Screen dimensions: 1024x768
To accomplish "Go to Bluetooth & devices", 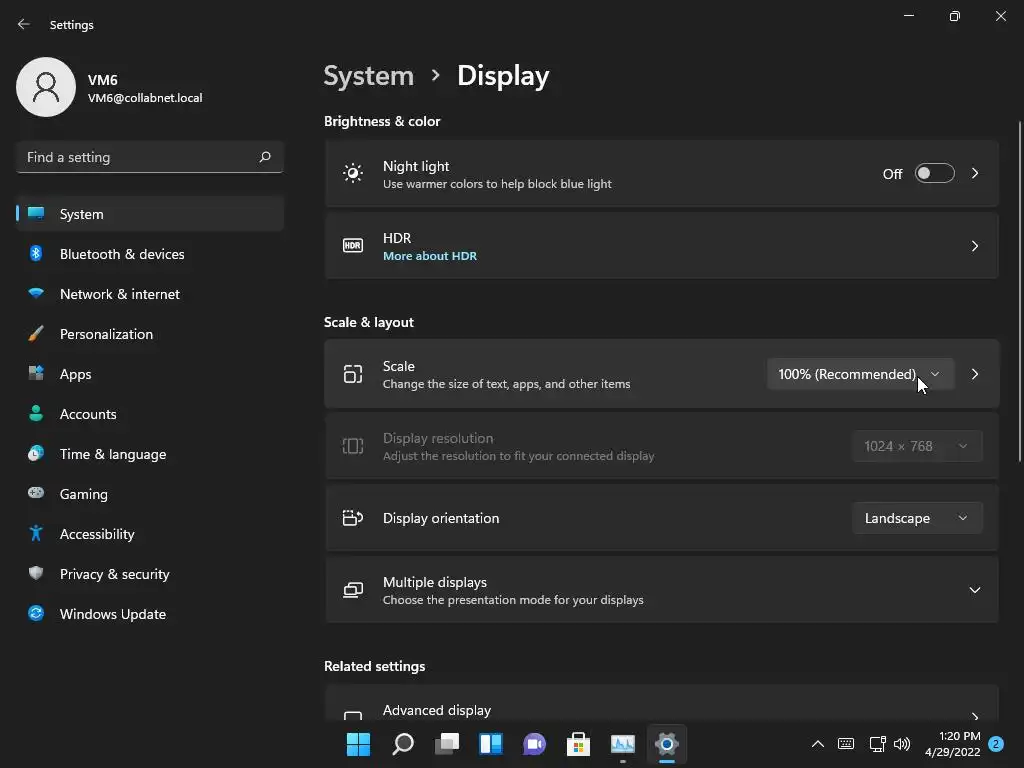I will tap(150, 253).
